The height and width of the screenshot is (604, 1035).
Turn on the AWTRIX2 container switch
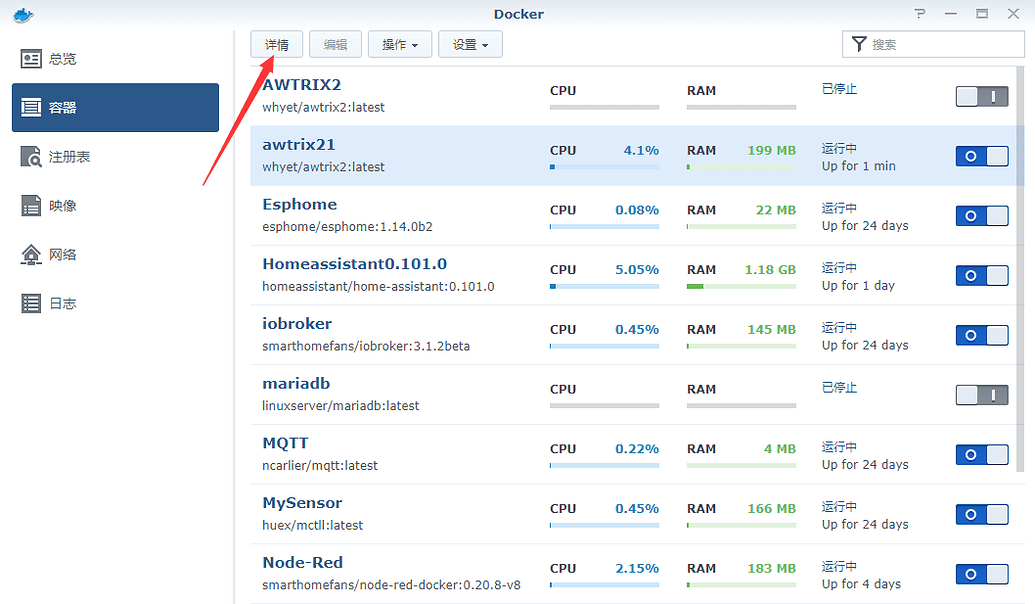[982, 97]
